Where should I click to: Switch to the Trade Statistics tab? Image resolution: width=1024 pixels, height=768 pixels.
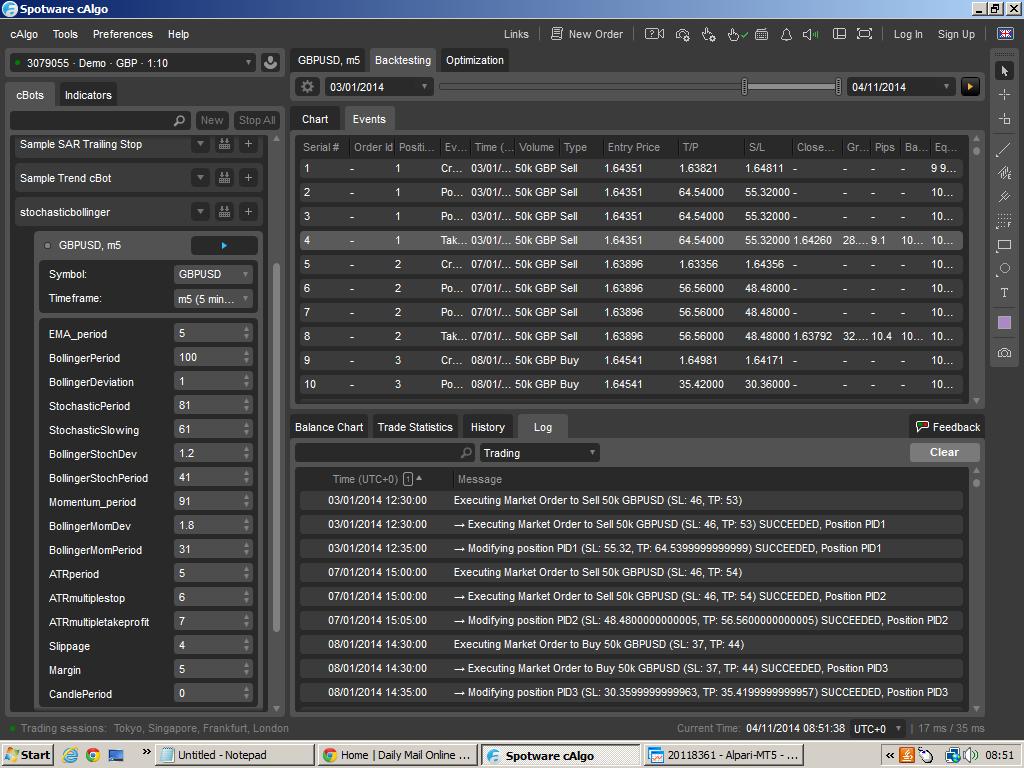415,427
